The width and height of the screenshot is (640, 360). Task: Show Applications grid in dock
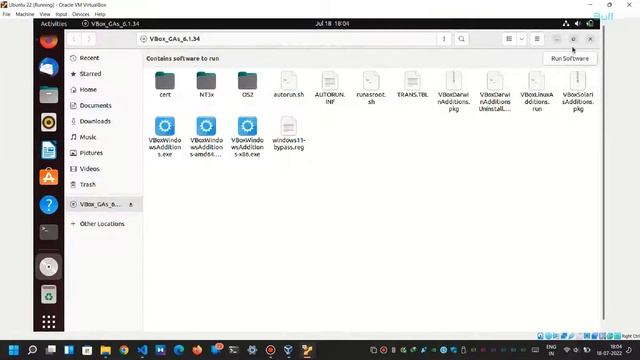click(x=49, y=322)
